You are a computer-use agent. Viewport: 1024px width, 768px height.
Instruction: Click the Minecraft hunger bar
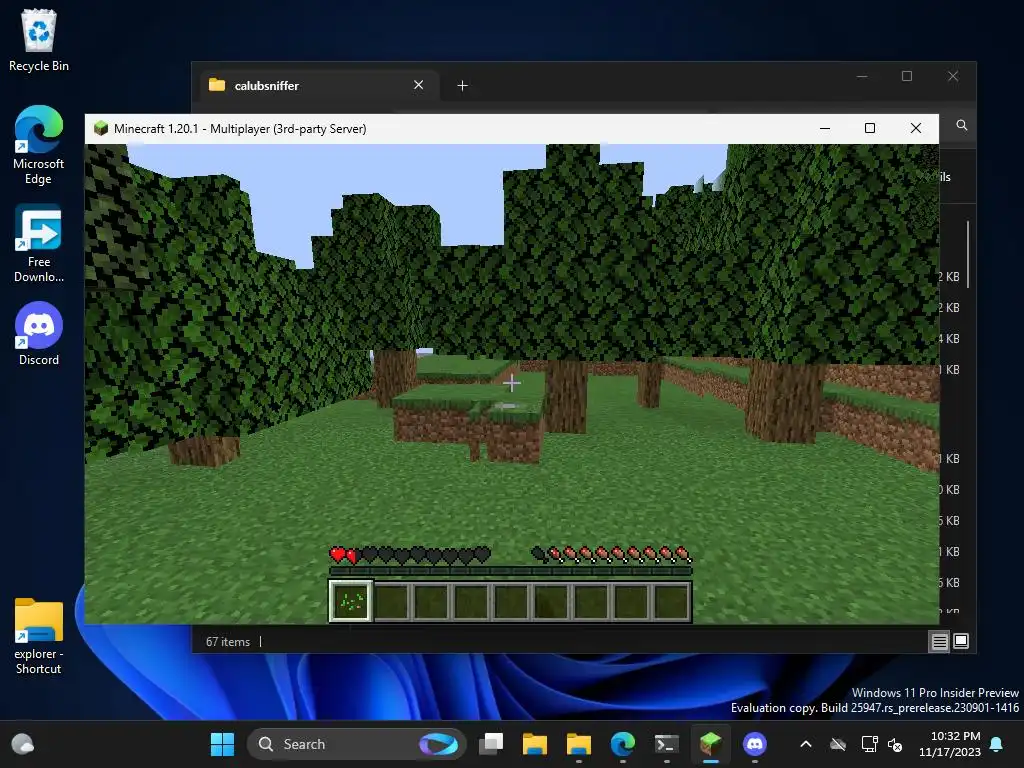[x=612, y=555]
